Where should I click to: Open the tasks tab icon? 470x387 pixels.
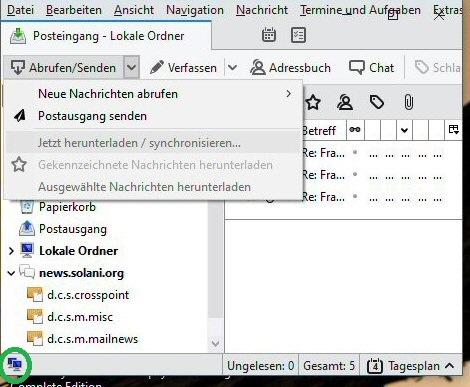point(298,35)
